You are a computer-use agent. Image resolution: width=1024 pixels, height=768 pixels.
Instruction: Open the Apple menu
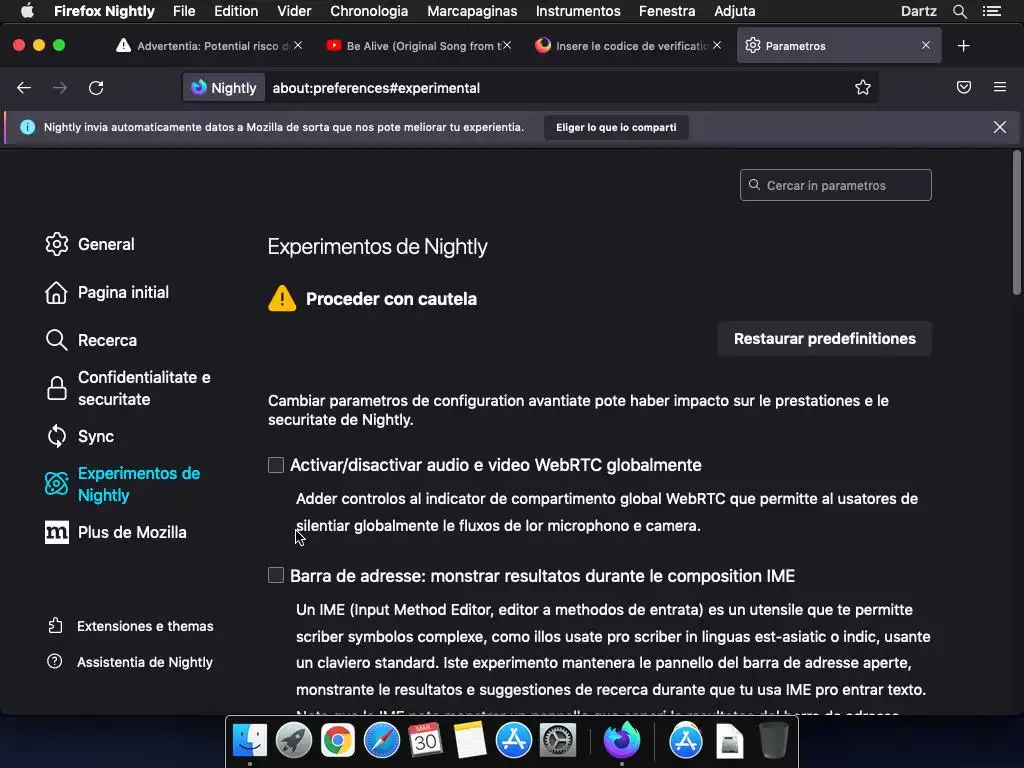pos(27,10)
